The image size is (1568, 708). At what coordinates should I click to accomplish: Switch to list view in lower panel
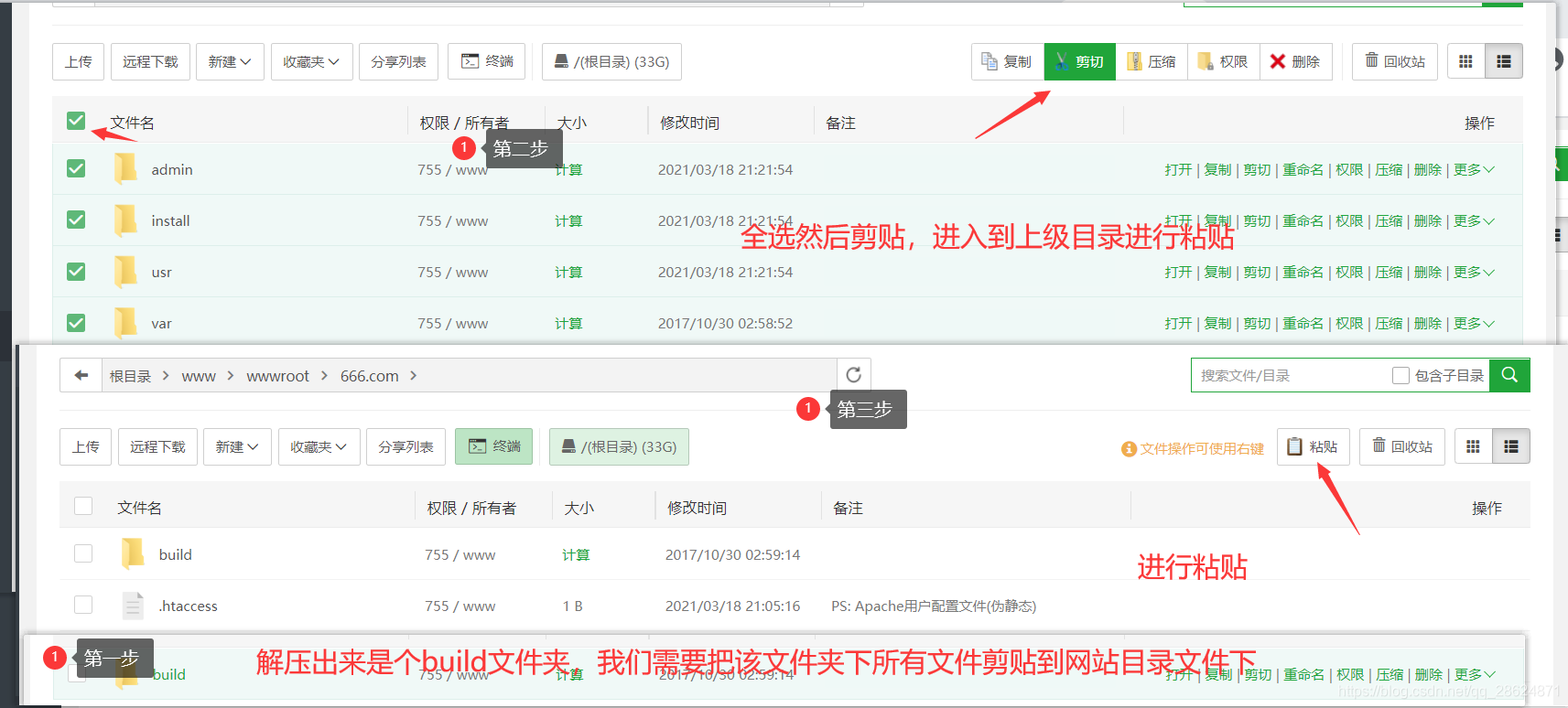[1511, 446]
